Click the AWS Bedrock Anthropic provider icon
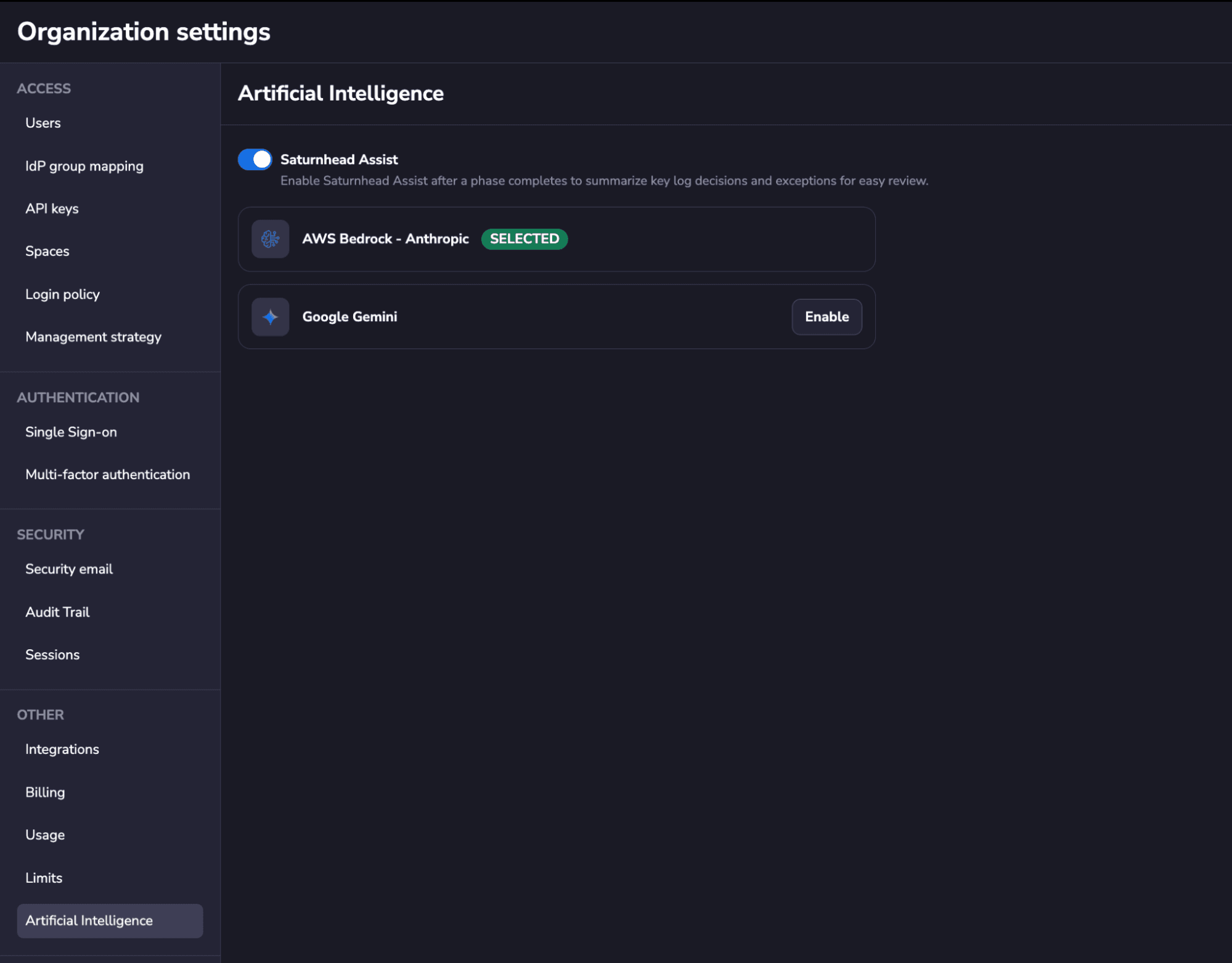 [270, 239]
